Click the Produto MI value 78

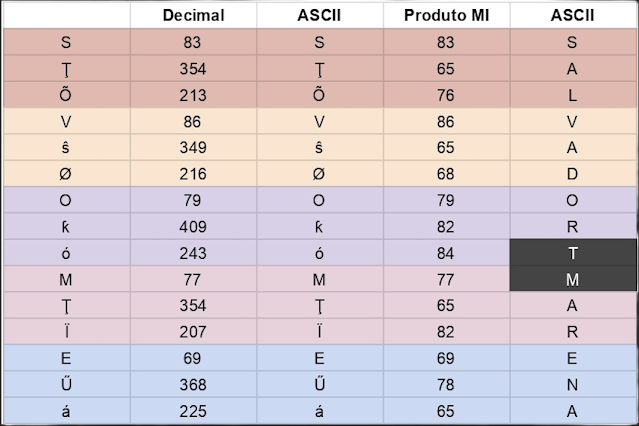click(446, 384)
